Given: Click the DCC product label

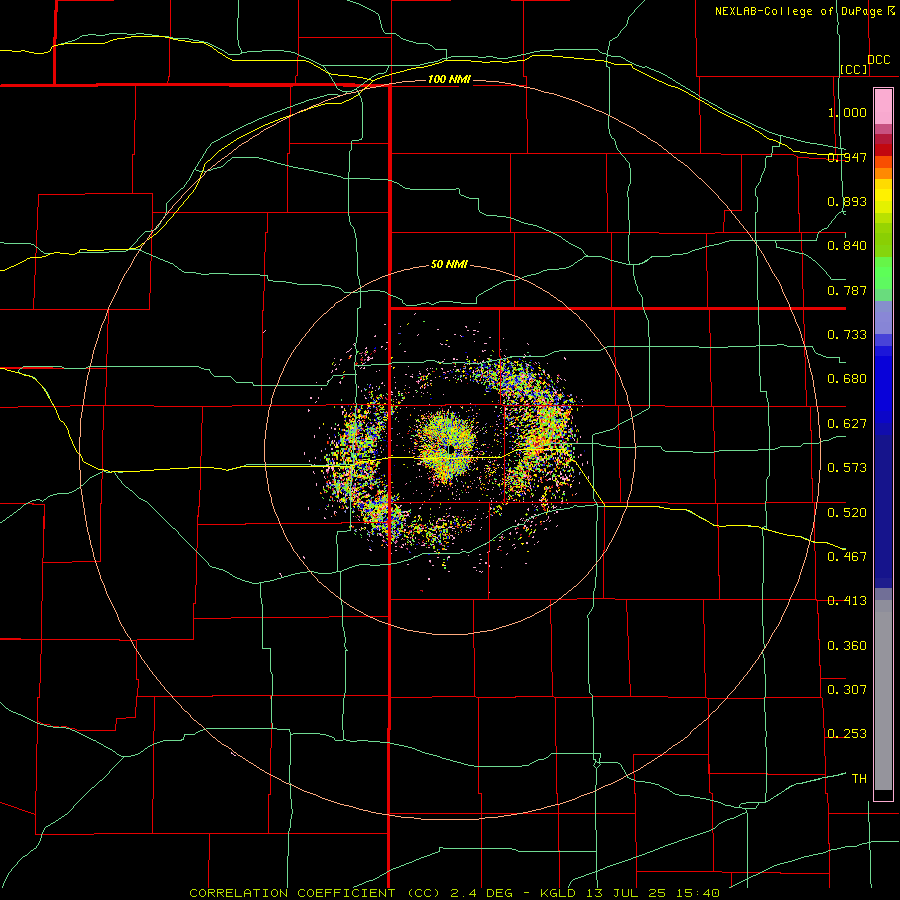Looking at the screenshot, I should pyautogui.click(x=879, y=60).
